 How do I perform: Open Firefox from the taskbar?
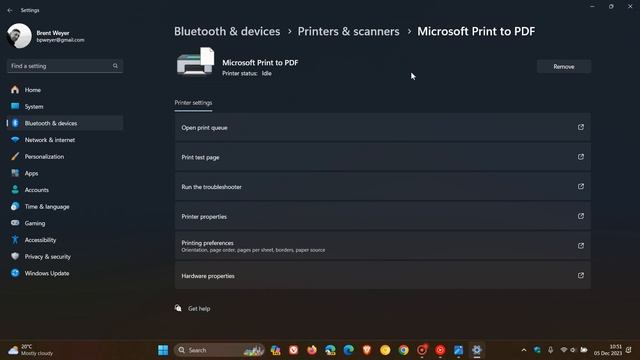(x=312, y=350)
